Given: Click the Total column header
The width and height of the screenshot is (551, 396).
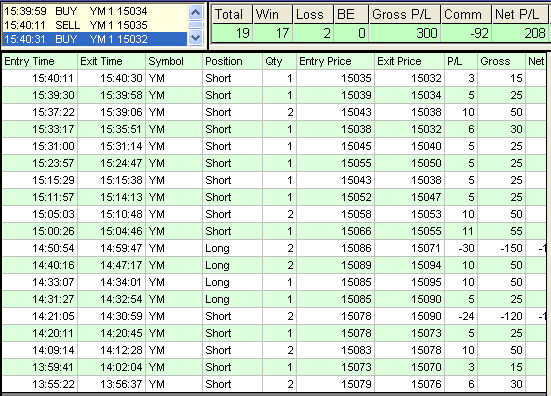Looking at the screenshot, I should click(x=232, y=15).
